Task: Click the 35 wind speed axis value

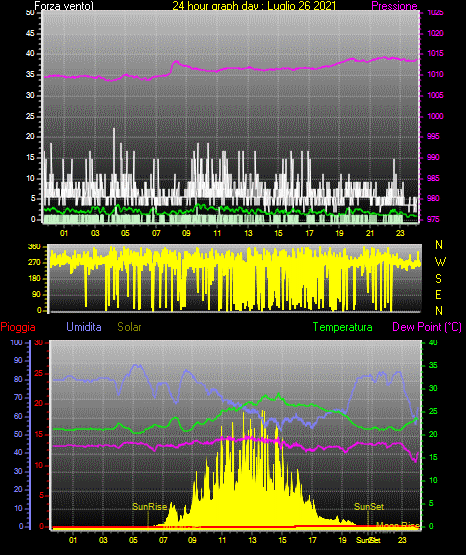Action: click(x=30, y=75)
